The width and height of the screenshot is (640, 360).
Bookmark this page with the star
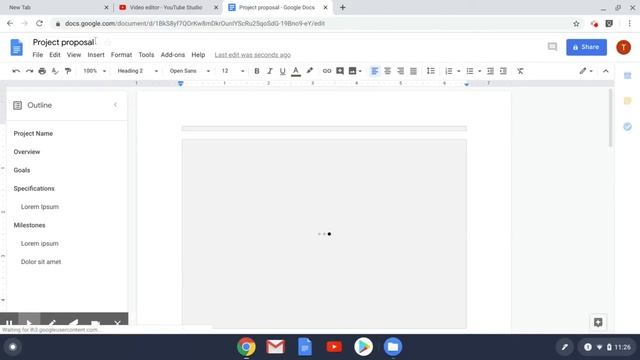576,24
